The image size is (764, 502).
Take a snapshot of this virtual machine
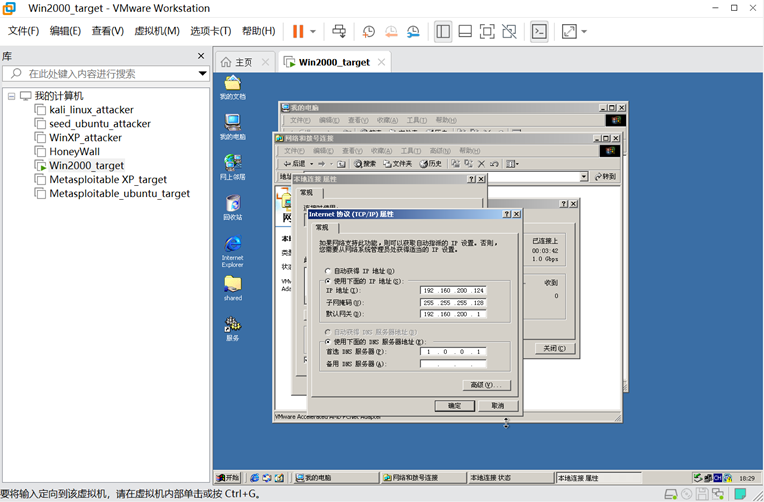point(369,32)
